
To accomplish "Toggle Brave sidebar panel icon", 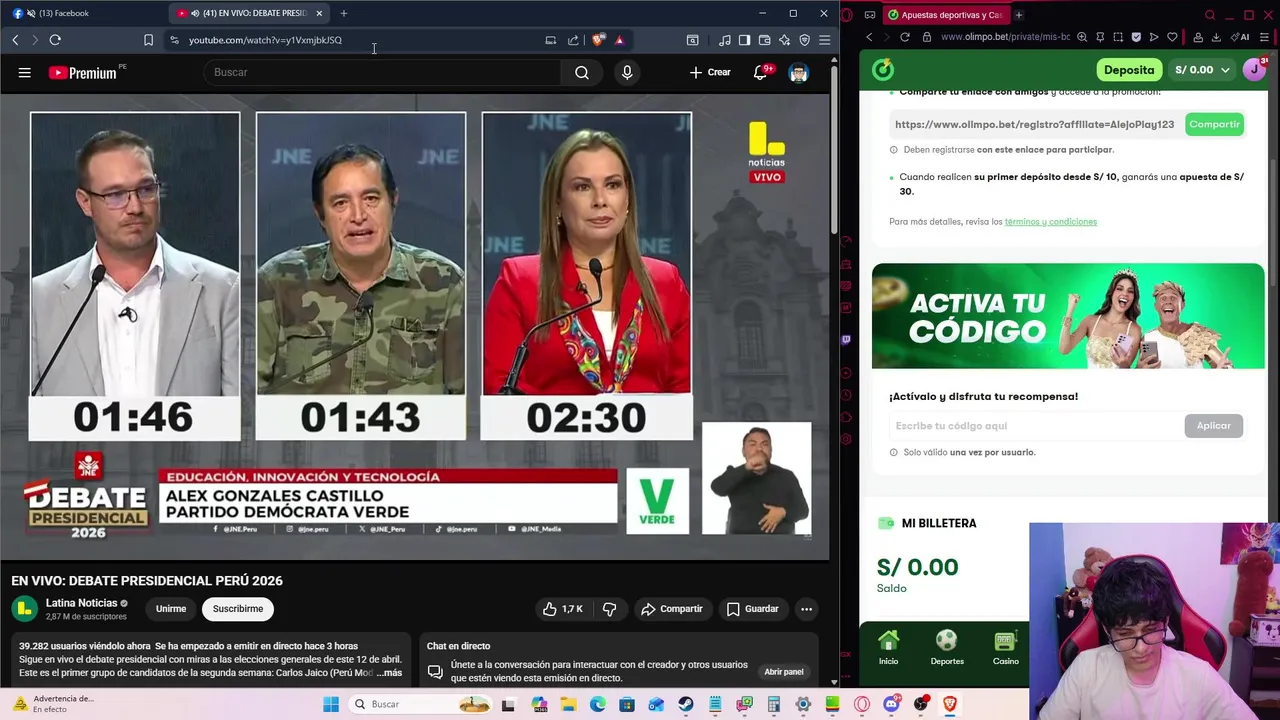I will coord(744,40).
